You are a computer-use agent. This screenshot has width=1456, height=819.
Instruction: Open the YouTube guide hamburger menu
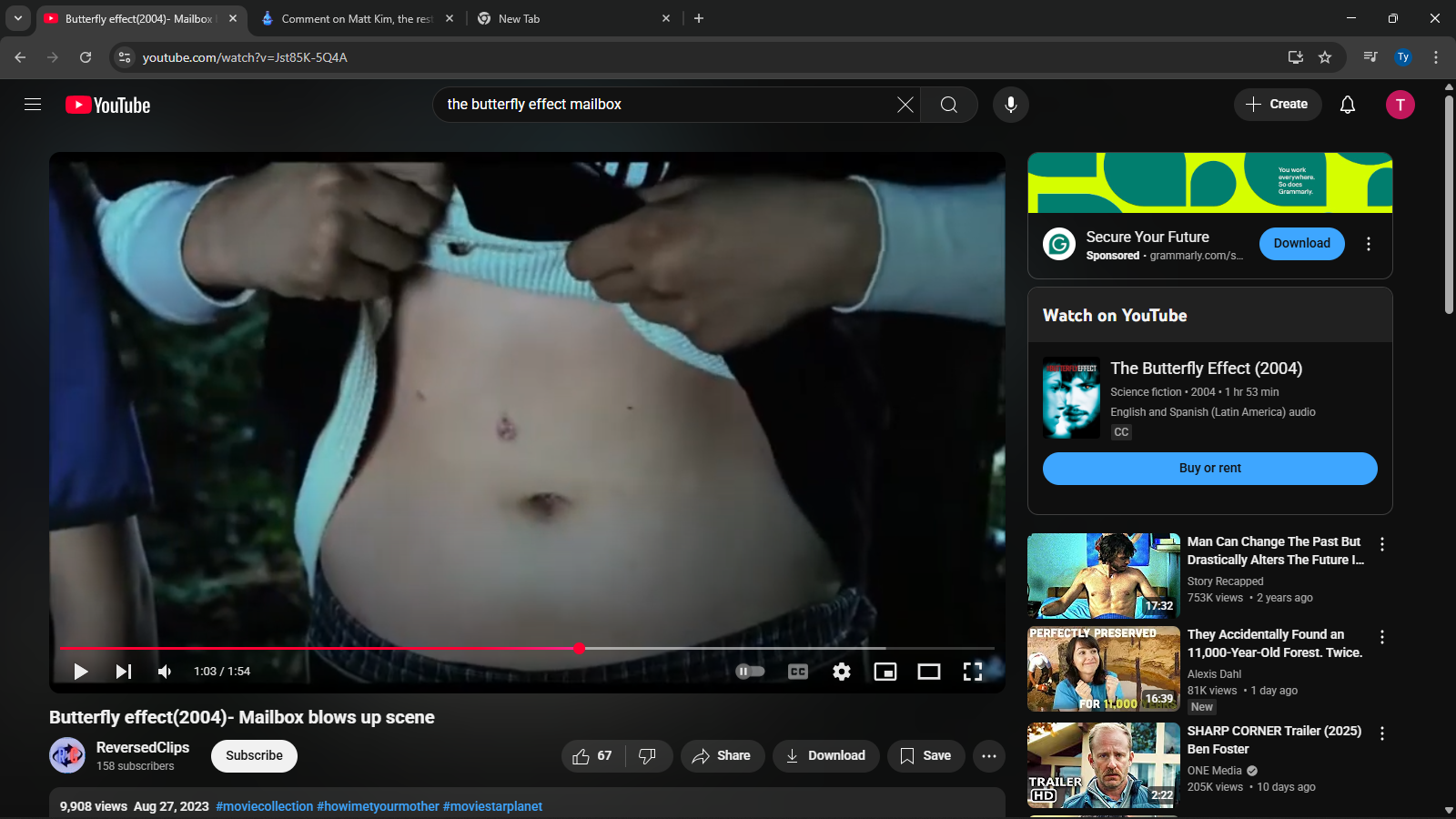(x=33, y=105)
